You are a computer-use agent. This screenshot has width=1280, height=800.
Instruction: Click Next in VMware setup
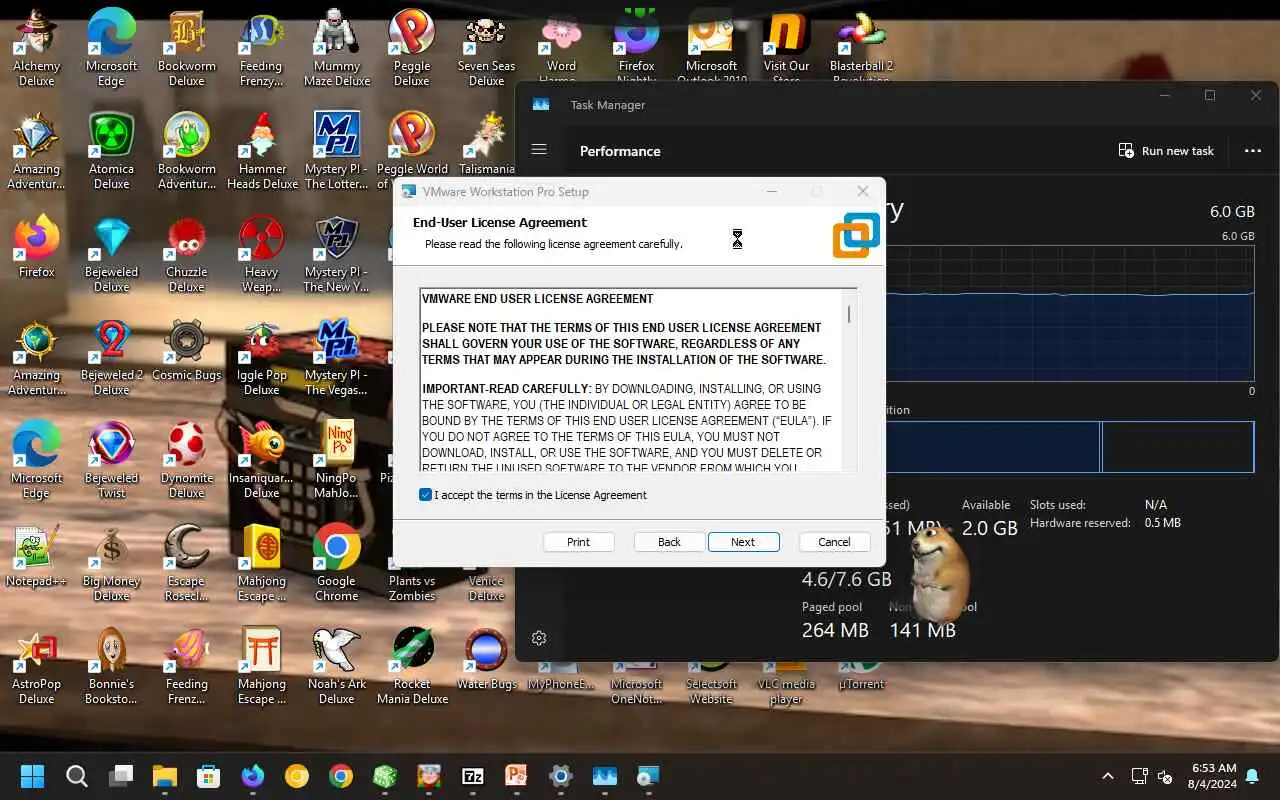tap(743, 542)
